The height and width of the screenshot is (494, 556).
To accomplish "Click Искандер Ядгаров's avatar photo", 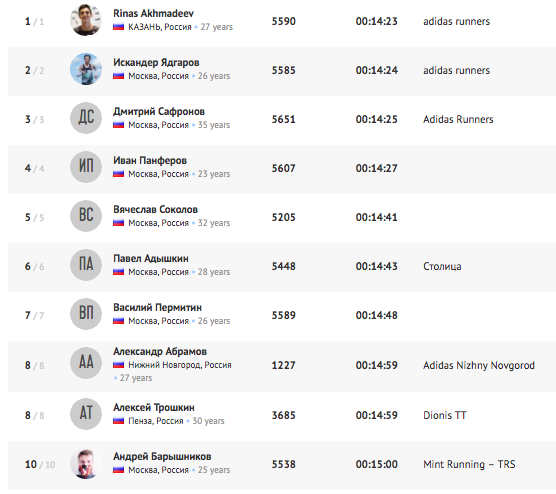I will pyautogui.click(x=86, y=69).
